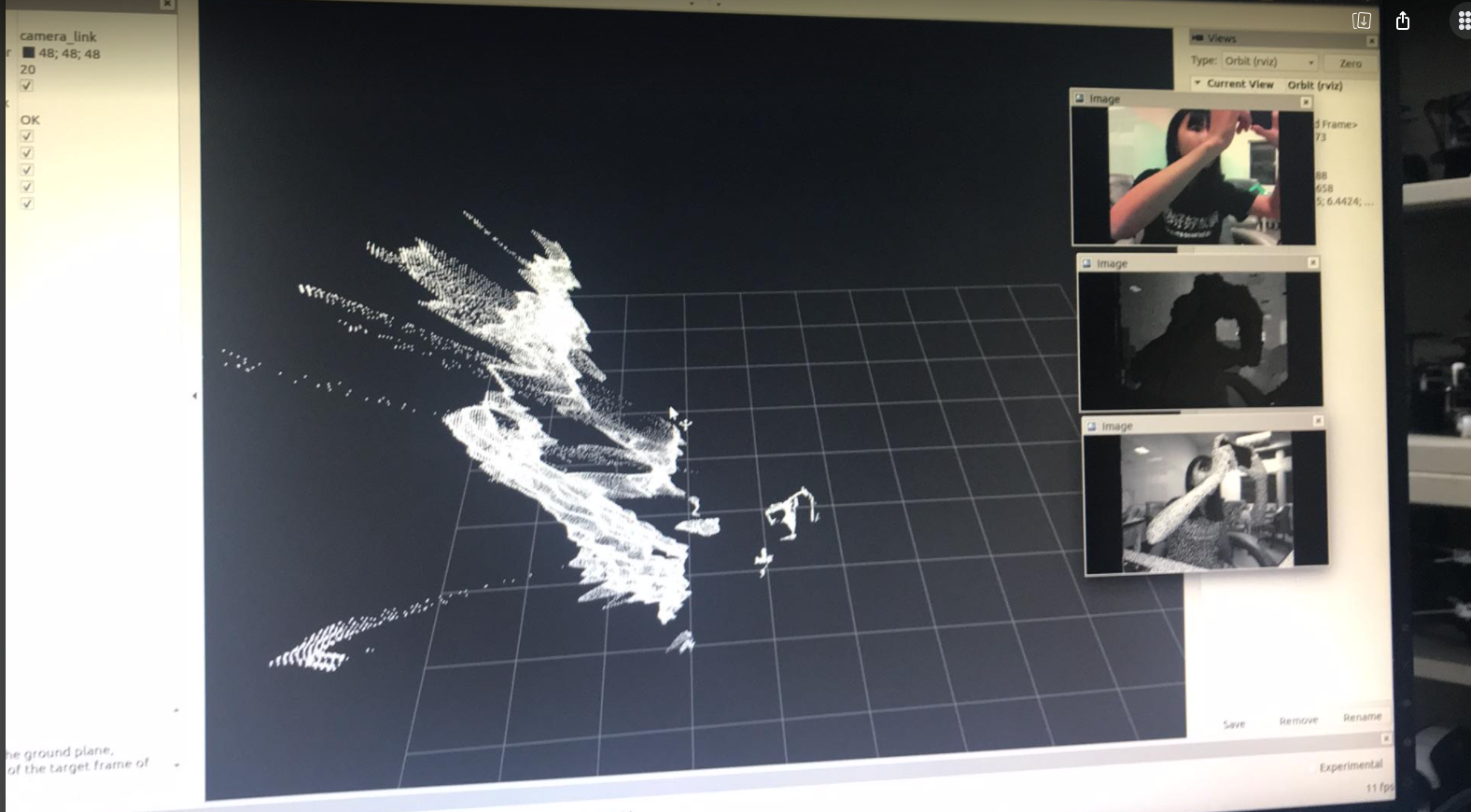
Task: Click the Remove button in Views panel
Action: click(x=1297, y=721)
